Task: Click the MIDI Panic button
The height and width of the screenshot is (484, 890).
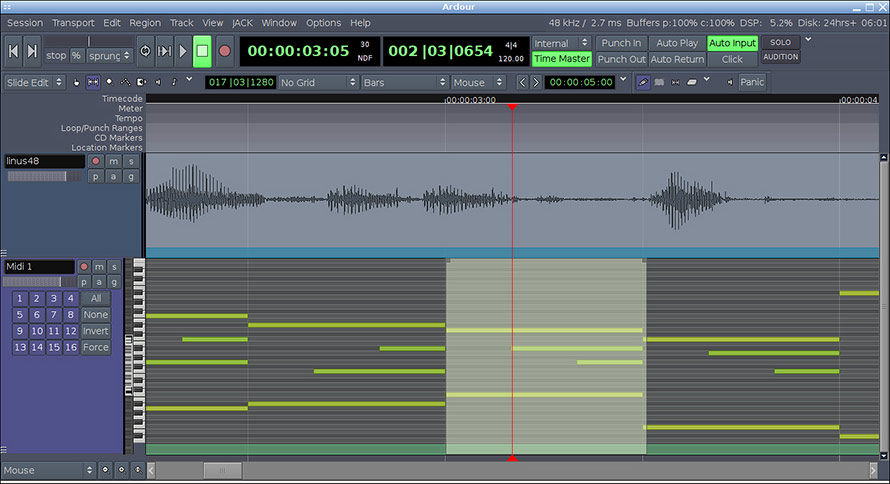Action: coord(752,82)
